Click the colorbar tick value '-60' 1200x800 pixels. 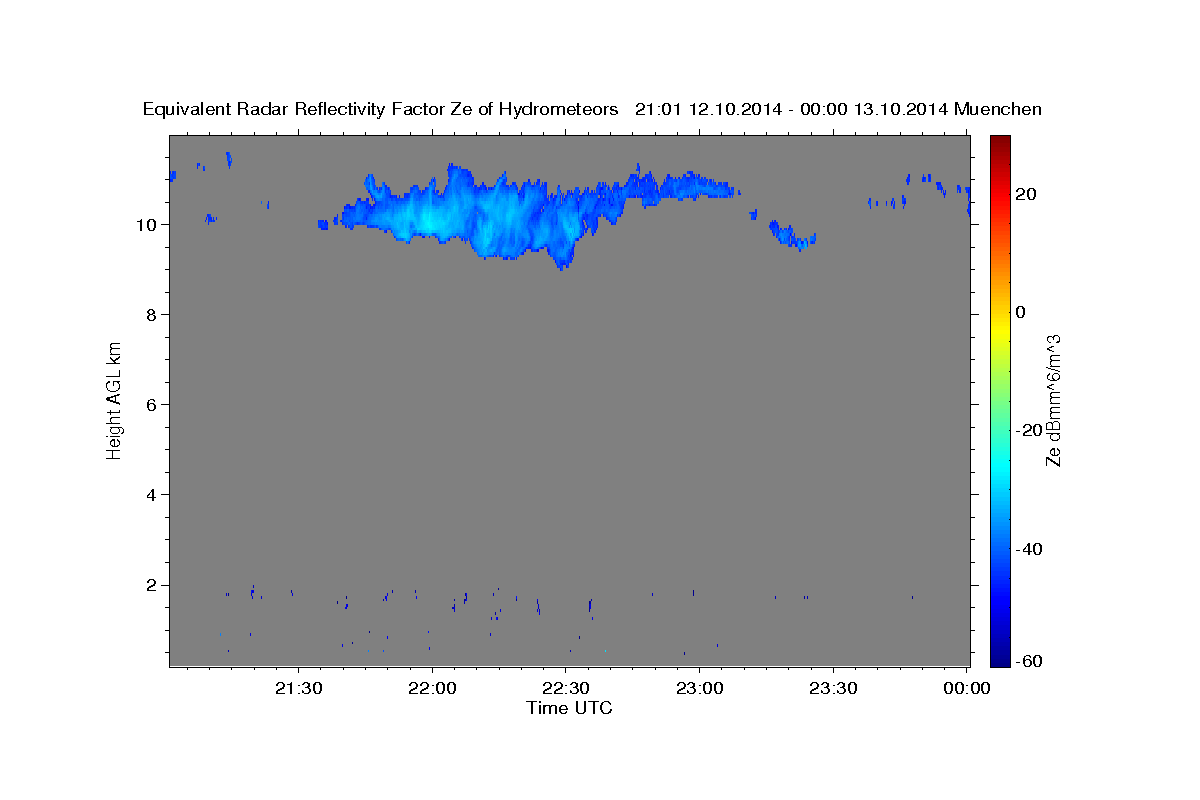(1029, 662)
